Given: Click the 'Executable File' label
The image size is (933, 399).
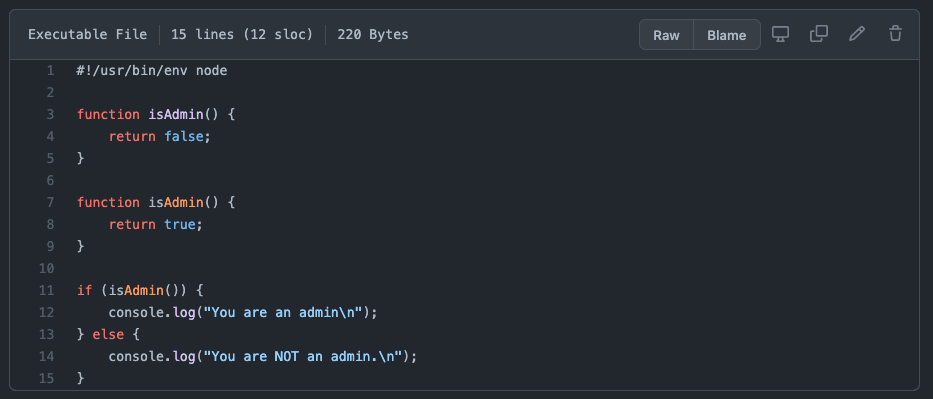Looking at the screenshot, I should (87, 34).
